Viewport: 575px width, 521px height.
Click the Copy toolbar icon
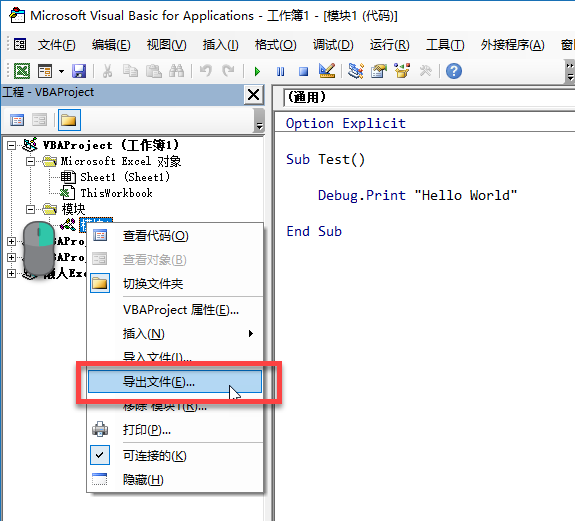pos(130,71)
